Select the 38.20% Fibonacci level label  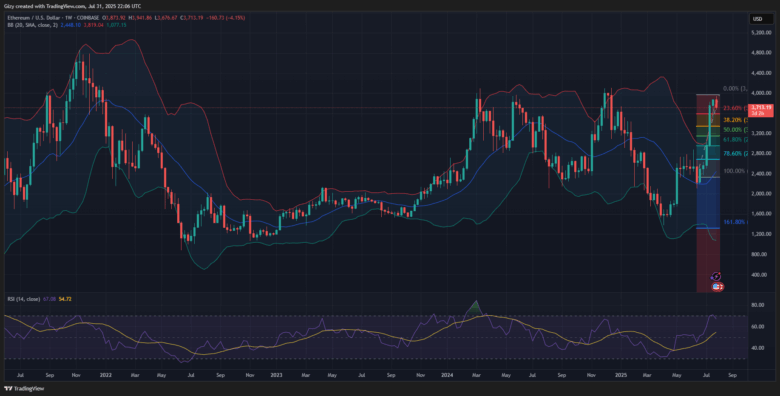pyautogui.click(x=734, y=120)
